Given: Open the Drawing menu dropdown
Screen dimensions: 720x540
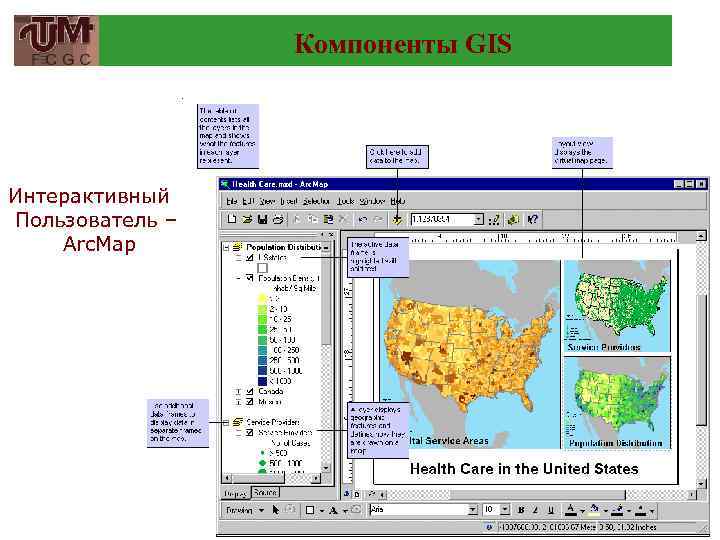Looking at the screenshot, I should click(x=244, y=510).
